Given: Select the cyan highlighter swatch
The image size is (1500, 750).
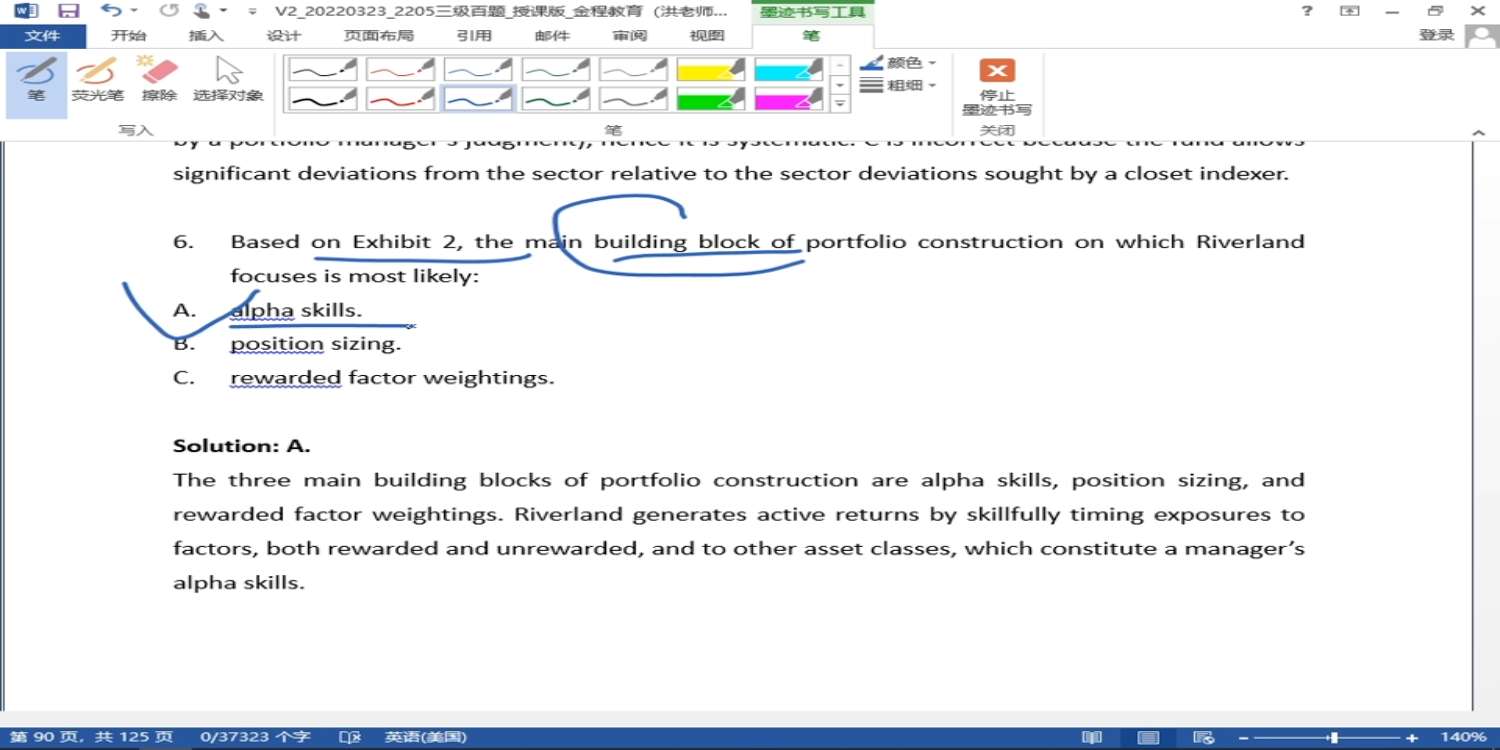Looking at the screenshot, I should click(790, 69).
